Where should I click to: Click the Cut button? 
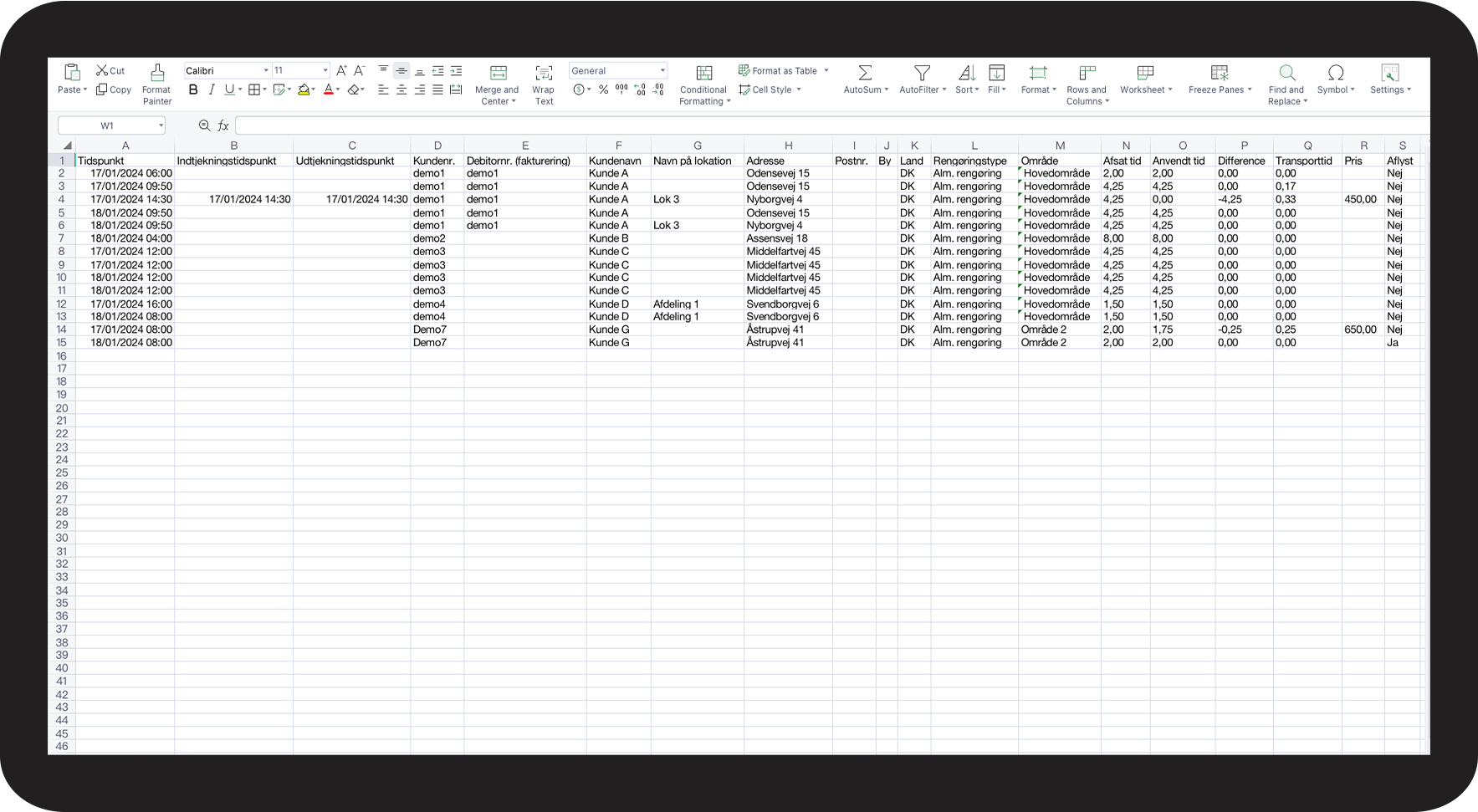110,71
